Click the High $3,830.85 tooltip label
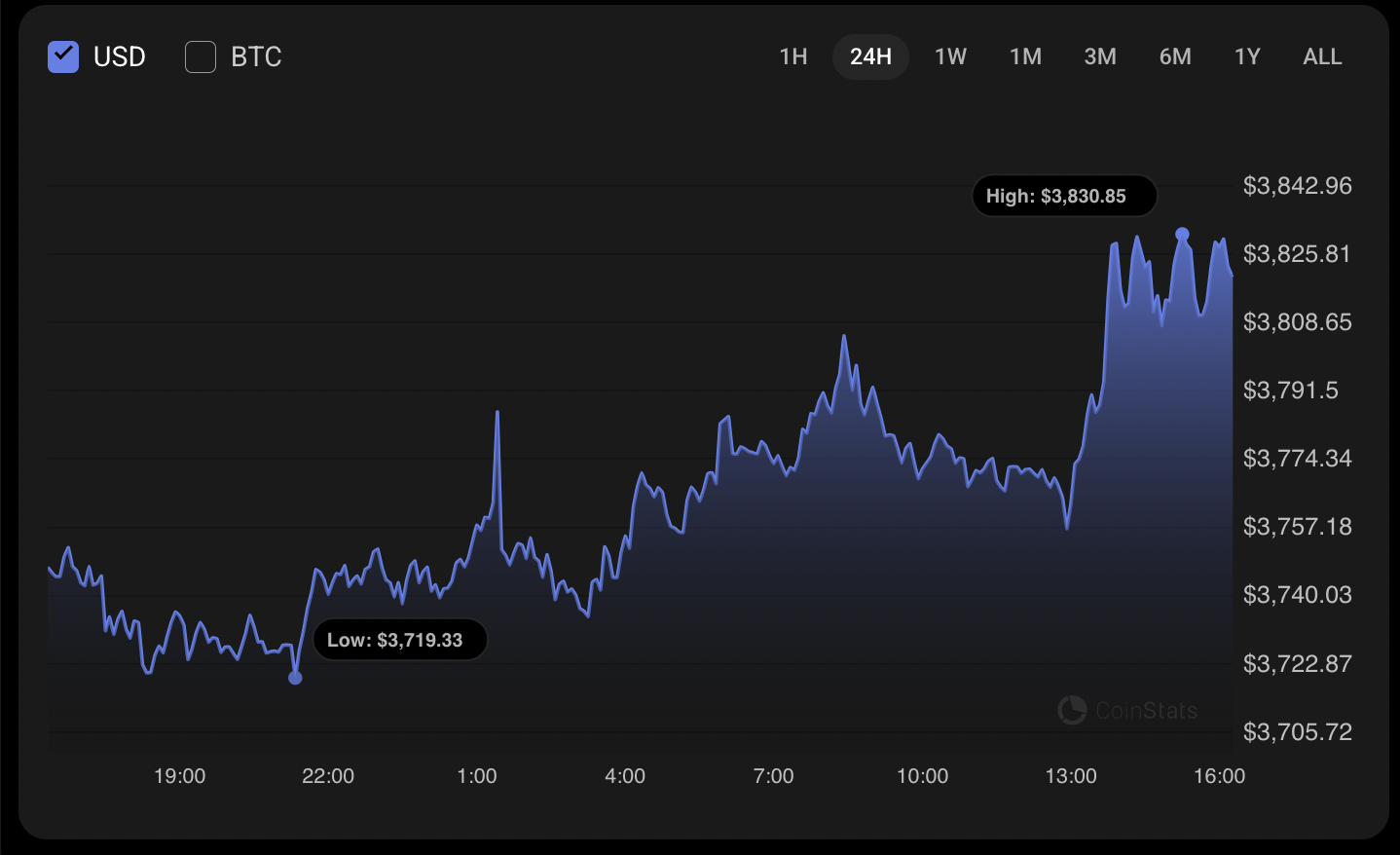This screenshot has width=1400, height=855. (1064, 196)
